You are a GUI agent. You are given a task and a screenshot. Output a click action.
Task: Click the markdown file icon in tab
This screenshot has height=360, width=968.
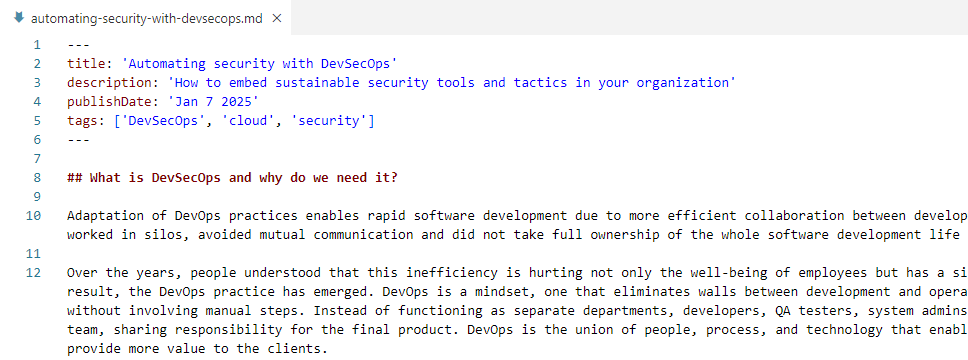click(19, 18)
